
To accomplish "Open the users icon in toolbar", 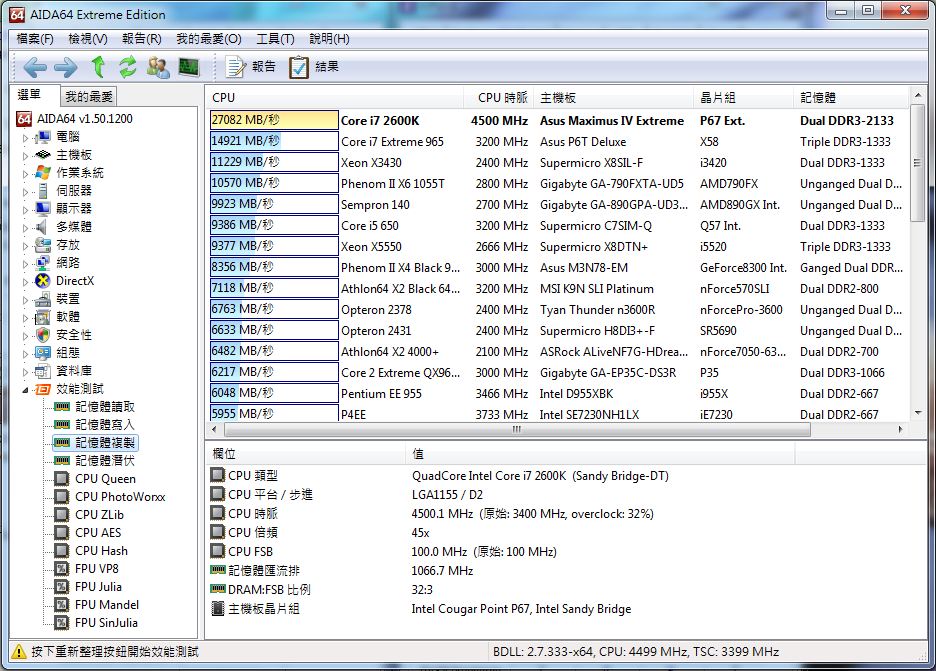I will click(158, 67).
